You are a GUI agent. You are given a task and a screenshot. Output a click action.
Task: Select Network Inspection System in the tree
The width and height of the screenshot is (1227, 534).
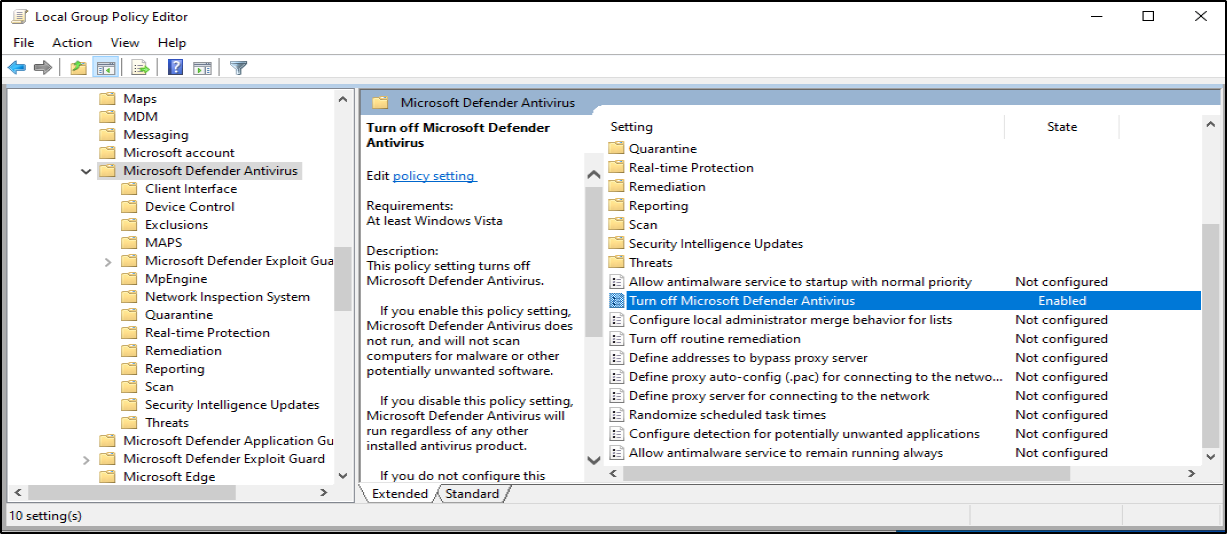228,297
